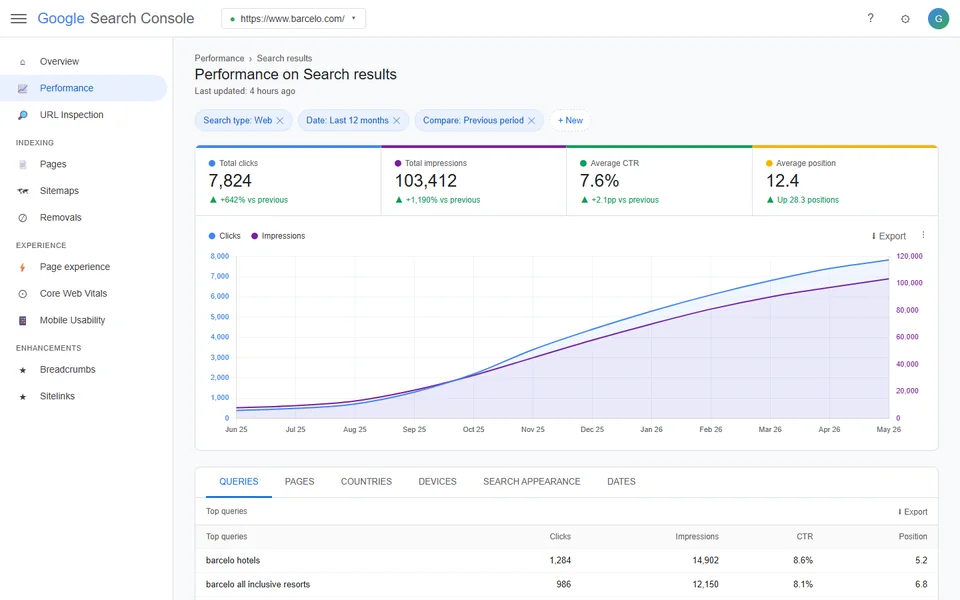Click the 986 clicks value
The width and height of the screenshot is (960, 600).
click(x=563, y=584)
